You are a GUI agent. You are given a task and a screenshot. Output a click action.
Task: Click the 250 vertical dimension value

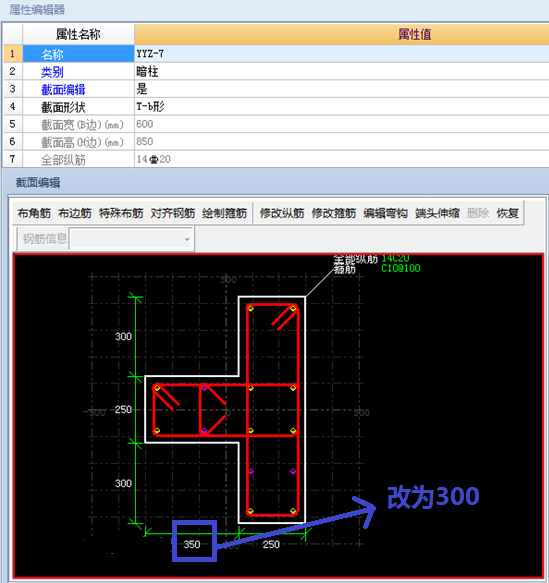(123, 410)
